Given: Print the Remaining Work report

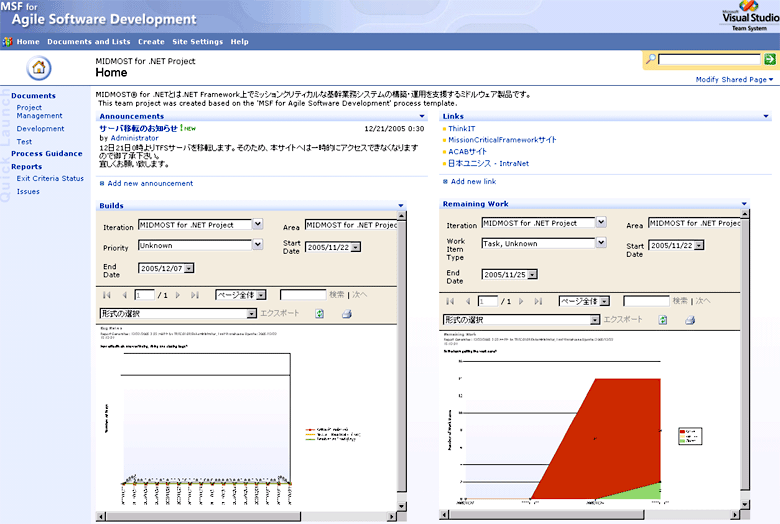Looking at the screenshot, I should click(690, 320).
